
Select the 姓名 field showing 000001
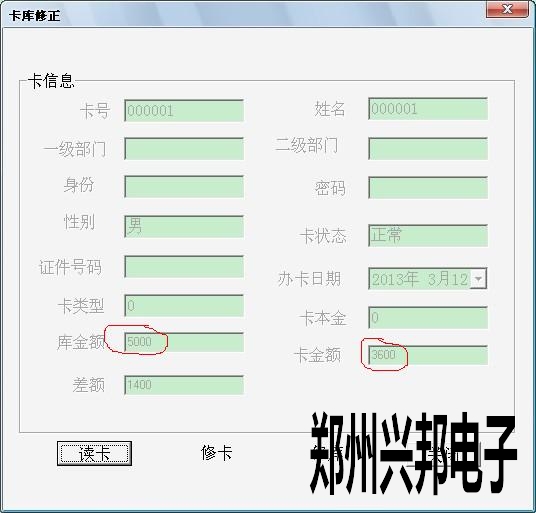[428, 109]
